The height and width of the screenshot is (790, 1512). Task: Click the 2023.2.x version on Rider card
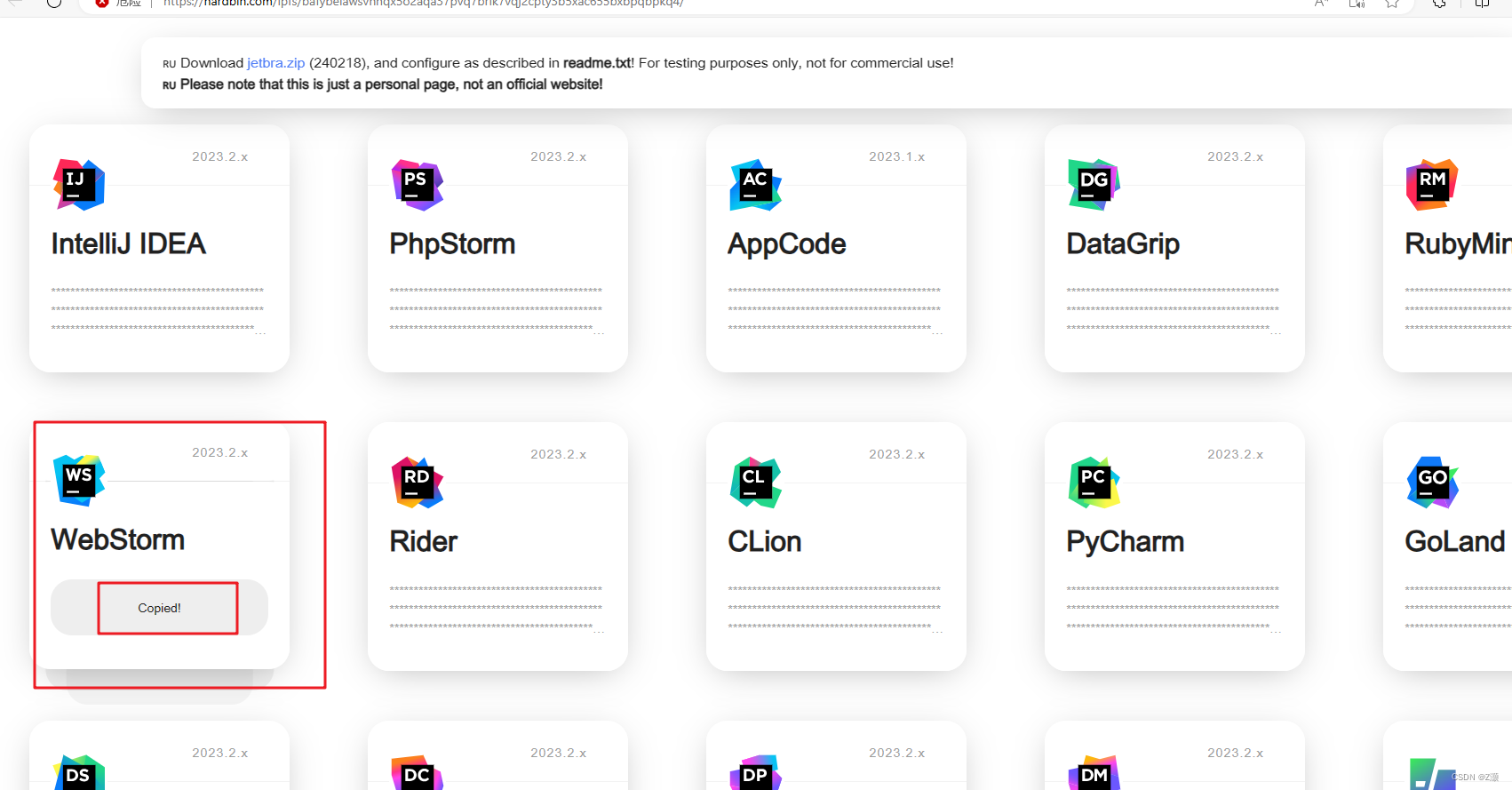point(558,454)
